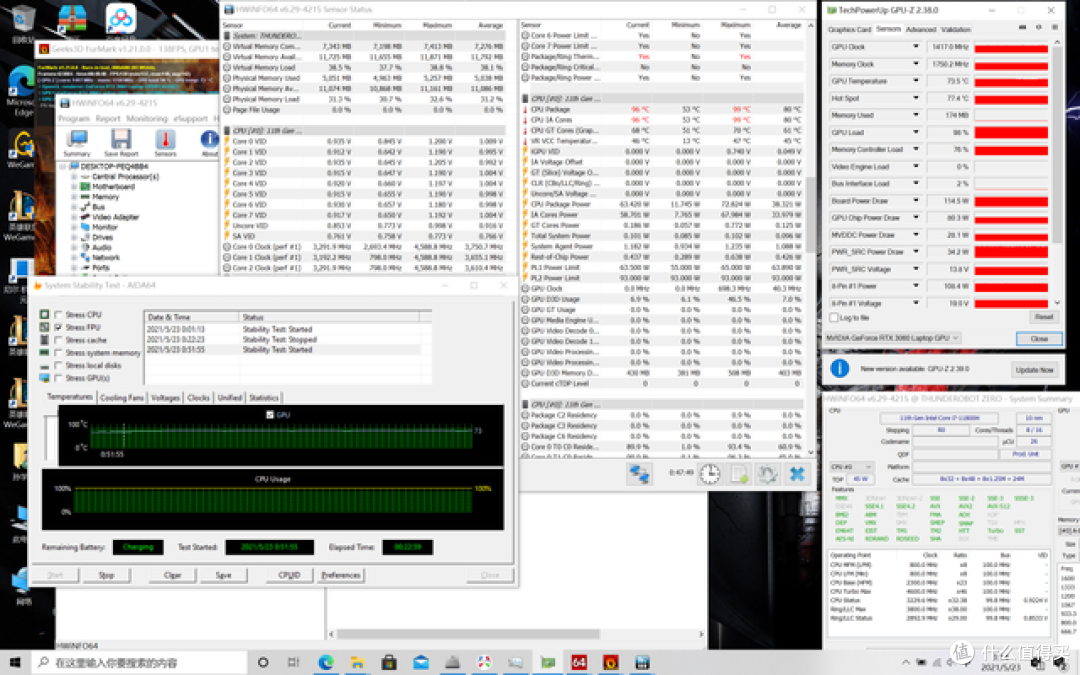Open the Monitoring menu in HWiNFO64
The image size is (1080, 675).
(147, 118)
